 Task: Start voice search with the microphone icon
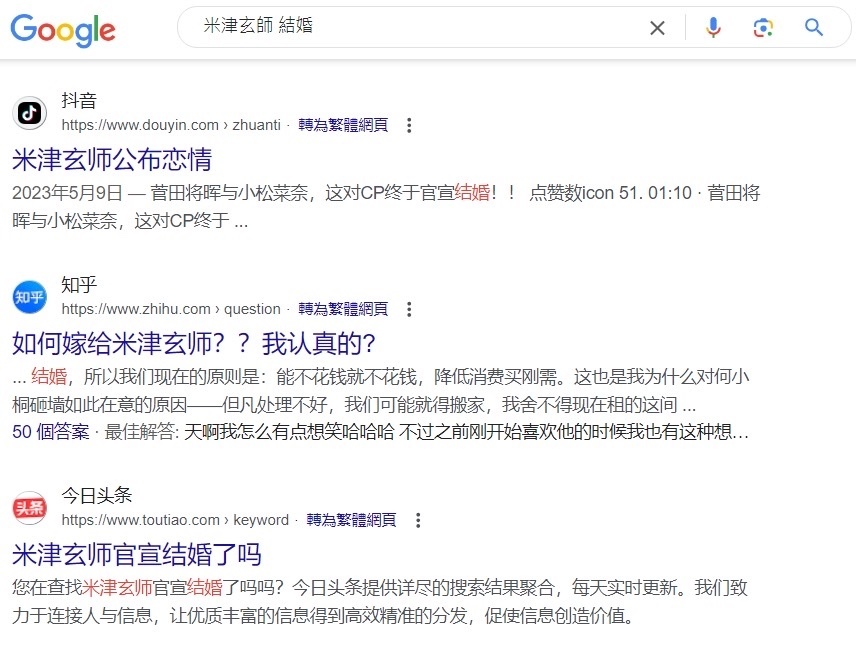coord(713,27)
